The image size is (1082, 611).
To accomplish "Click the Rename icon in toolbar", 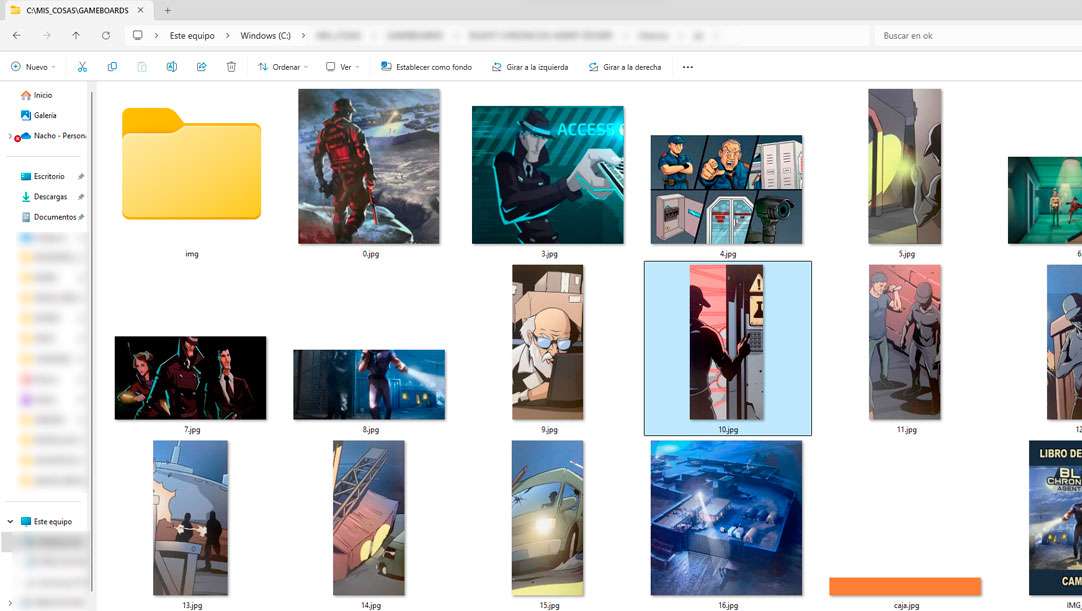I will click(171, 67).
